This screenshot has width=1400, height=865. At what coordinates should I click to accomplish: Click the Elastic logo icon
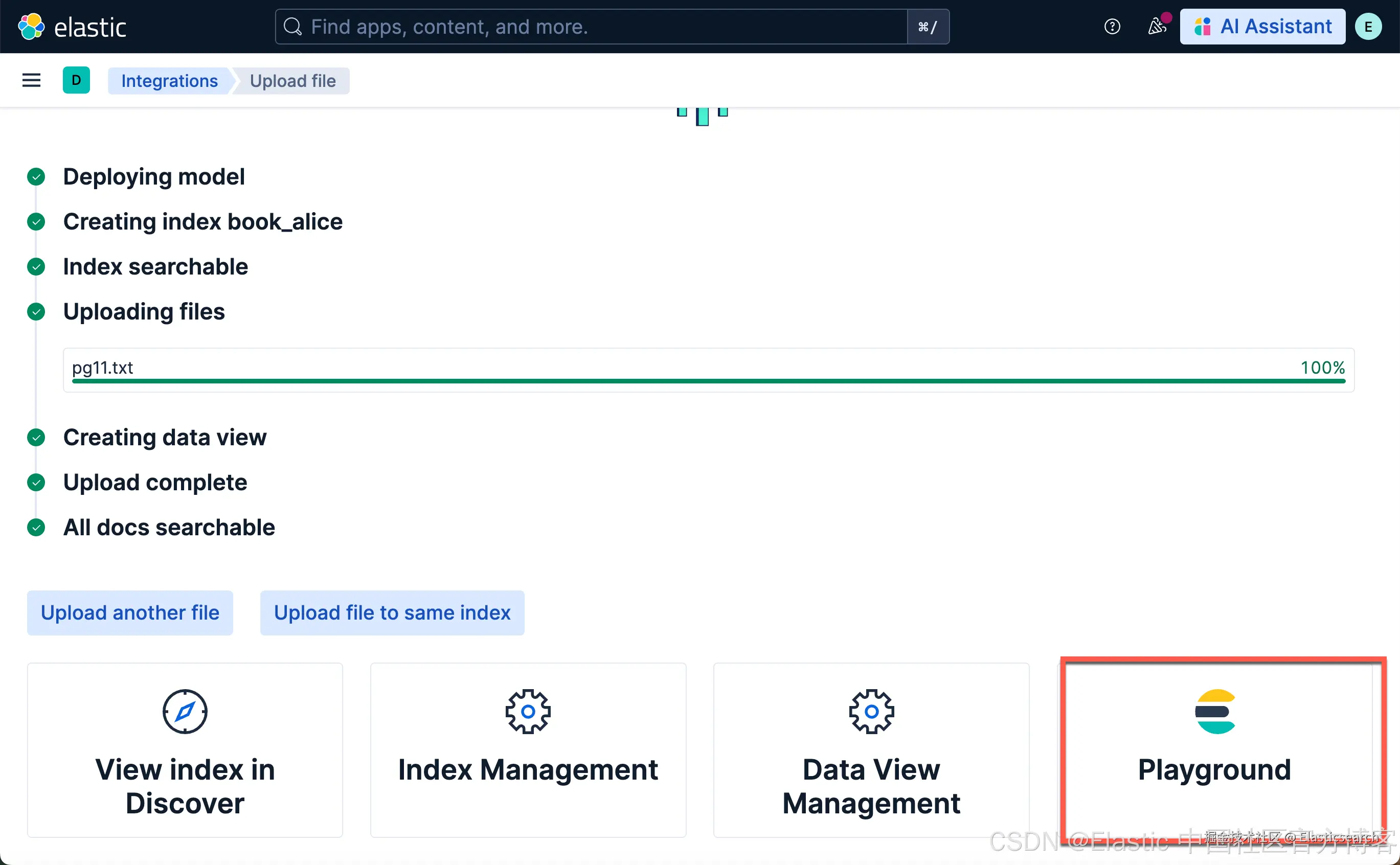[31, 26]
